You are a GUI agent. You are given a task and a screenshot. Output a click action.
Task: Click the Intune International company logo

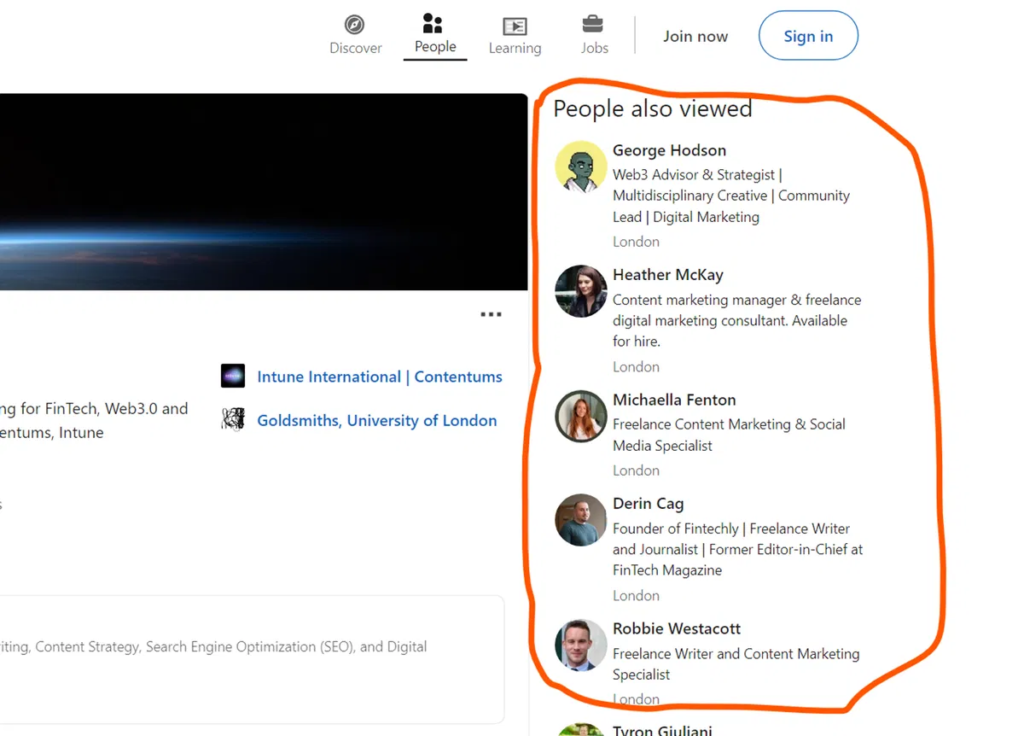point(232,376)
